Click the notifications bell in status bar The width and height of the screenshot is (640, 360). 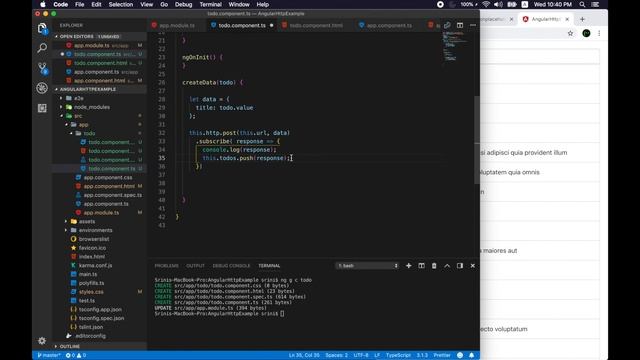[471, 355]
